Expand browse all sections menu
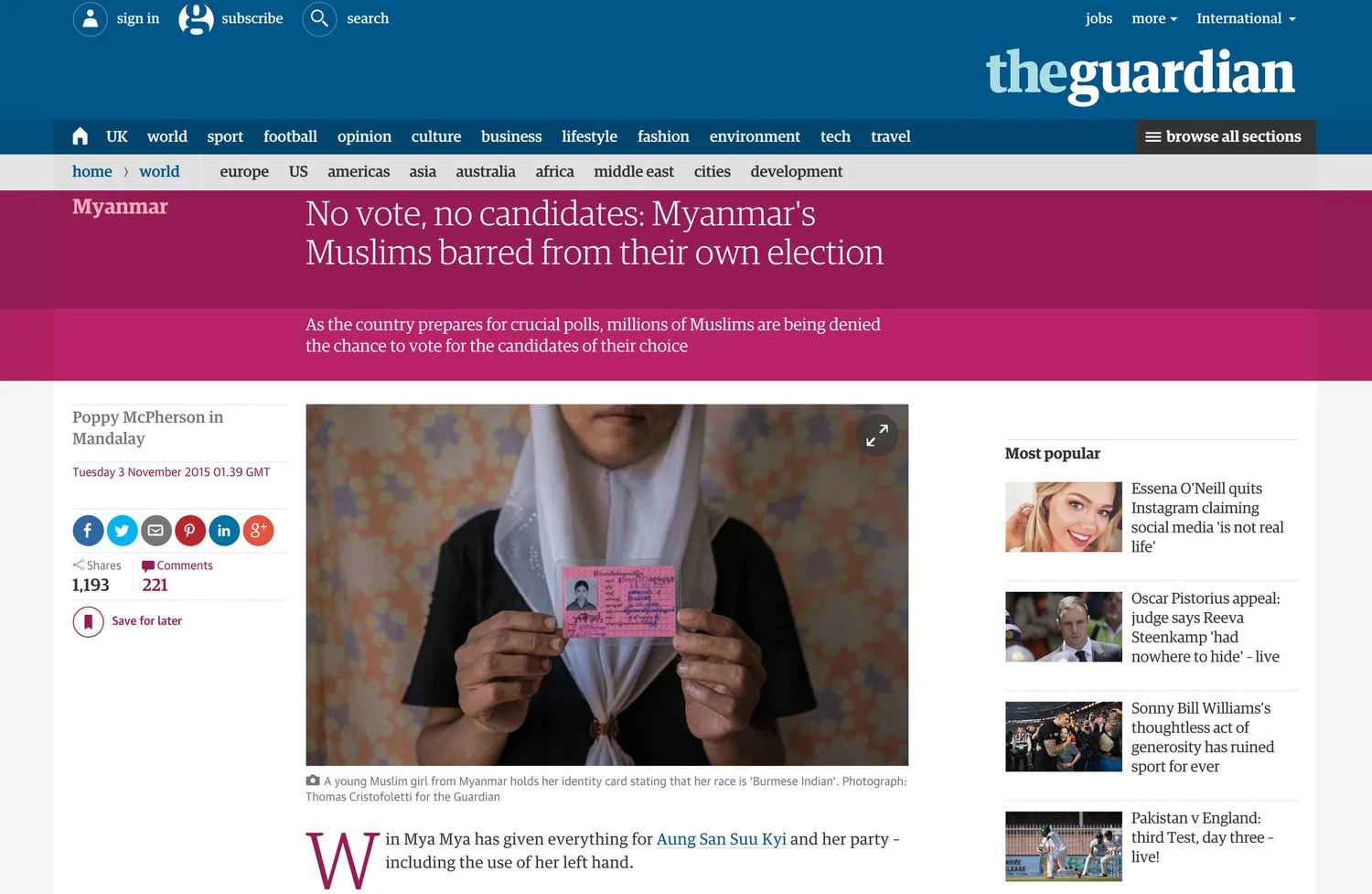The width and height of the screenshot is (1372, 894). [1226, 136]
